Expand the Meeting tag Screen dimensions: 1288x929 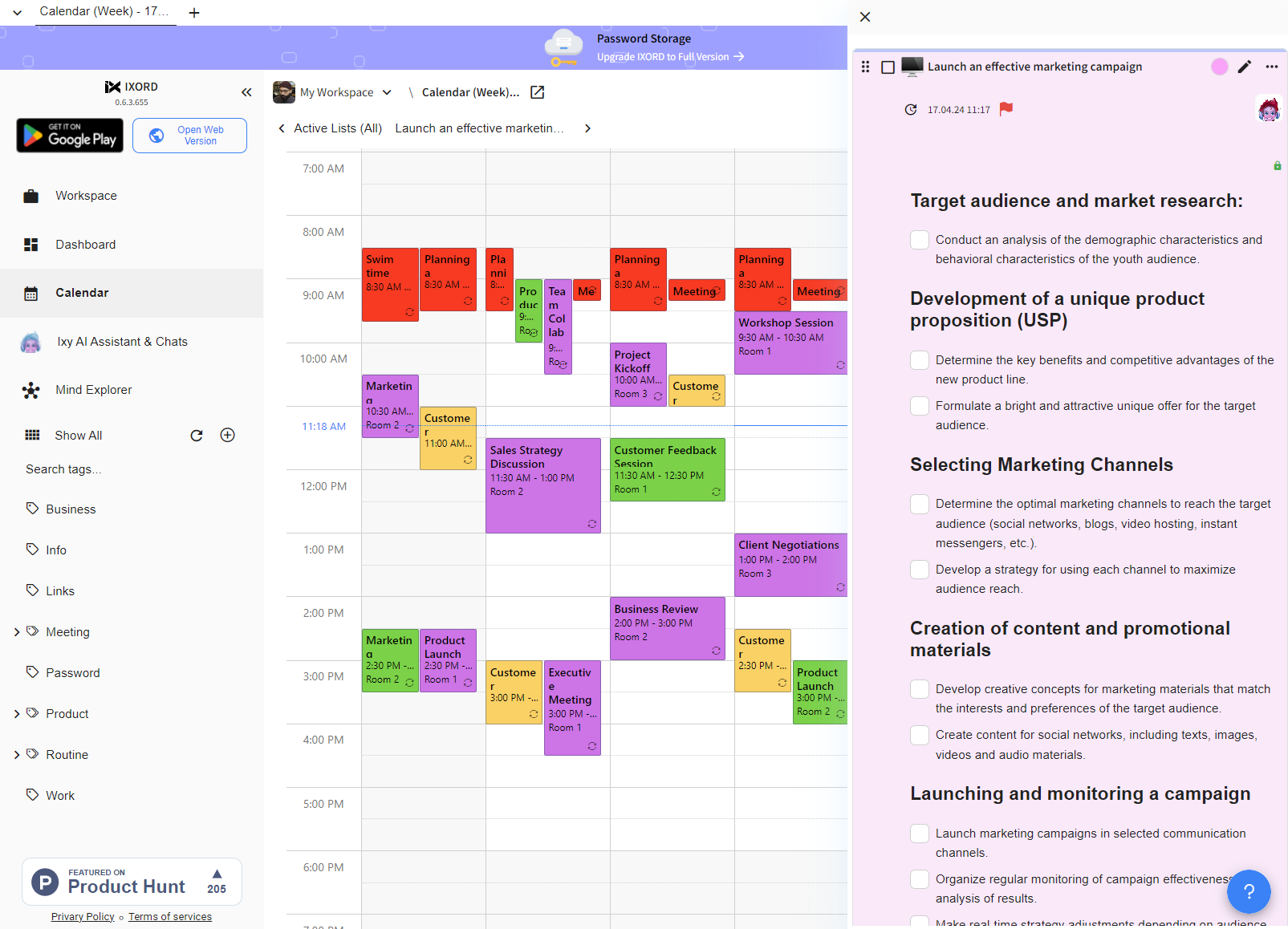(17, 632)
